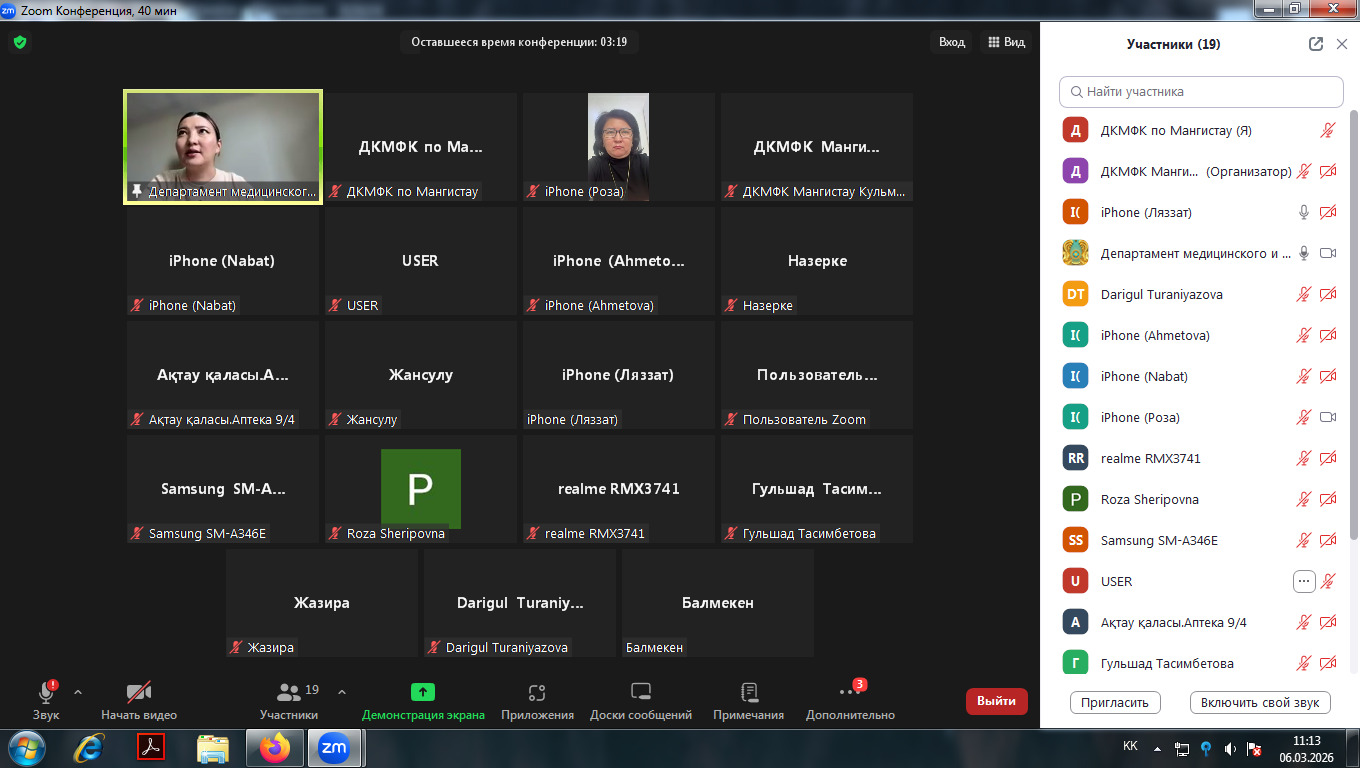Expand audio options arrow next to Zvuk
1360x768 pixels.
coord(78,691)
